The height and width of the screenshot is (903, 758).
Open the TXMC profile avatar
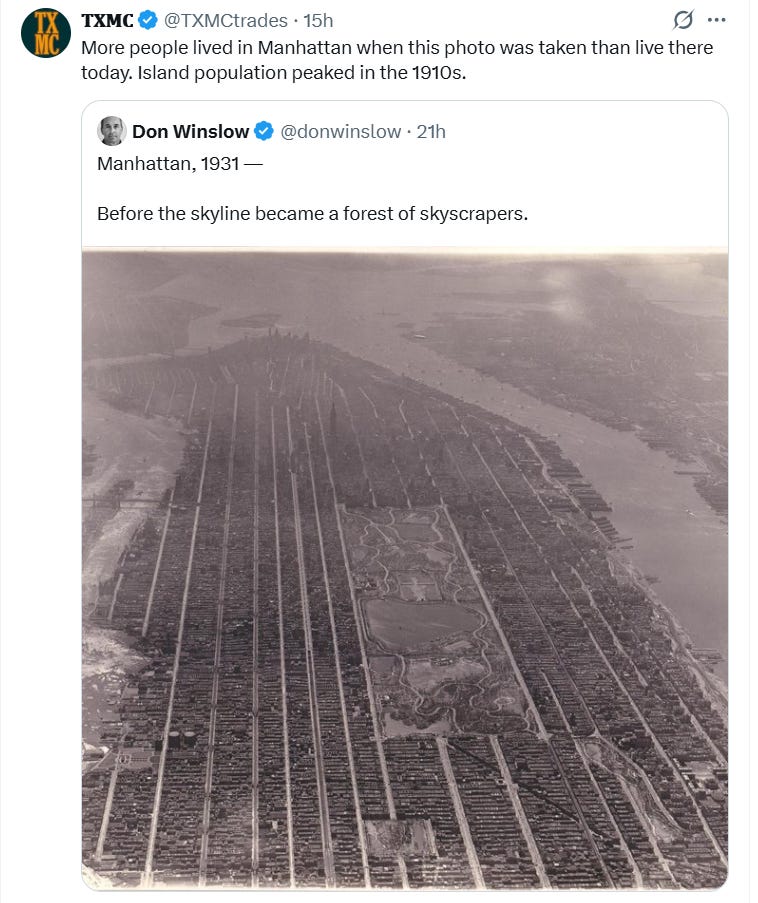point(46,33)
